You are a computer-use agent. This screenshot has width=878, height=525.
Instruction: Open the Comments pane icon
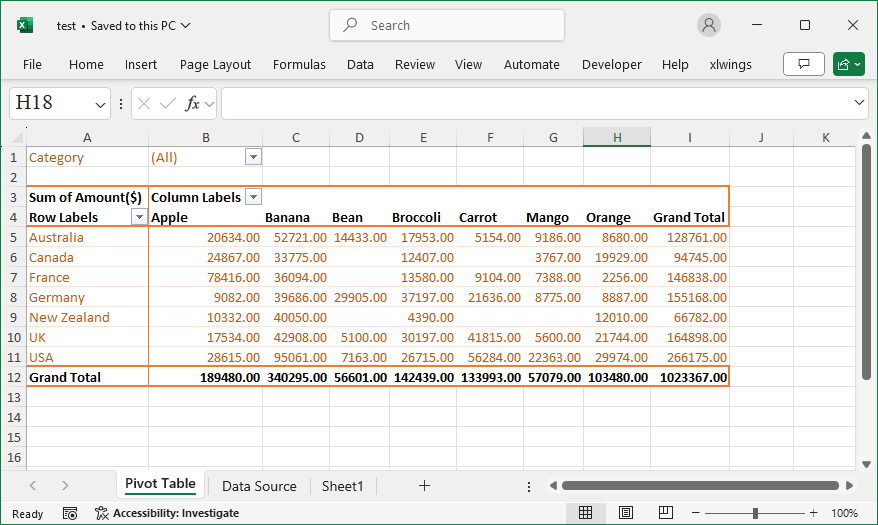pos(803,64)
